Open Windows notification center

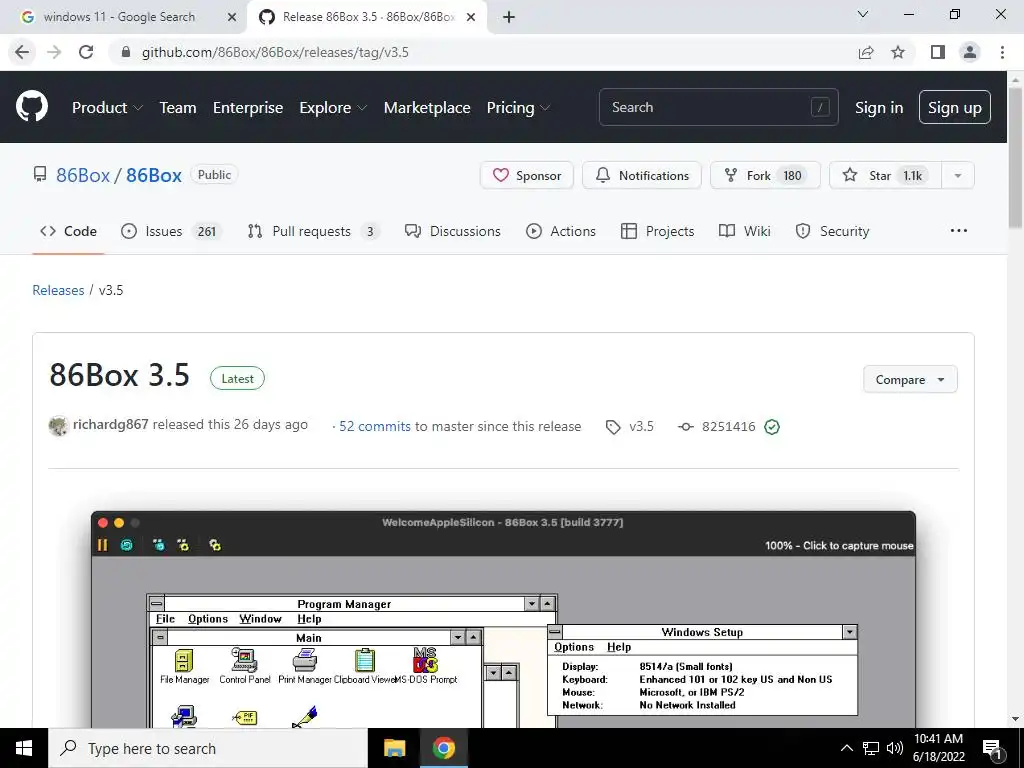coord(993,749)
